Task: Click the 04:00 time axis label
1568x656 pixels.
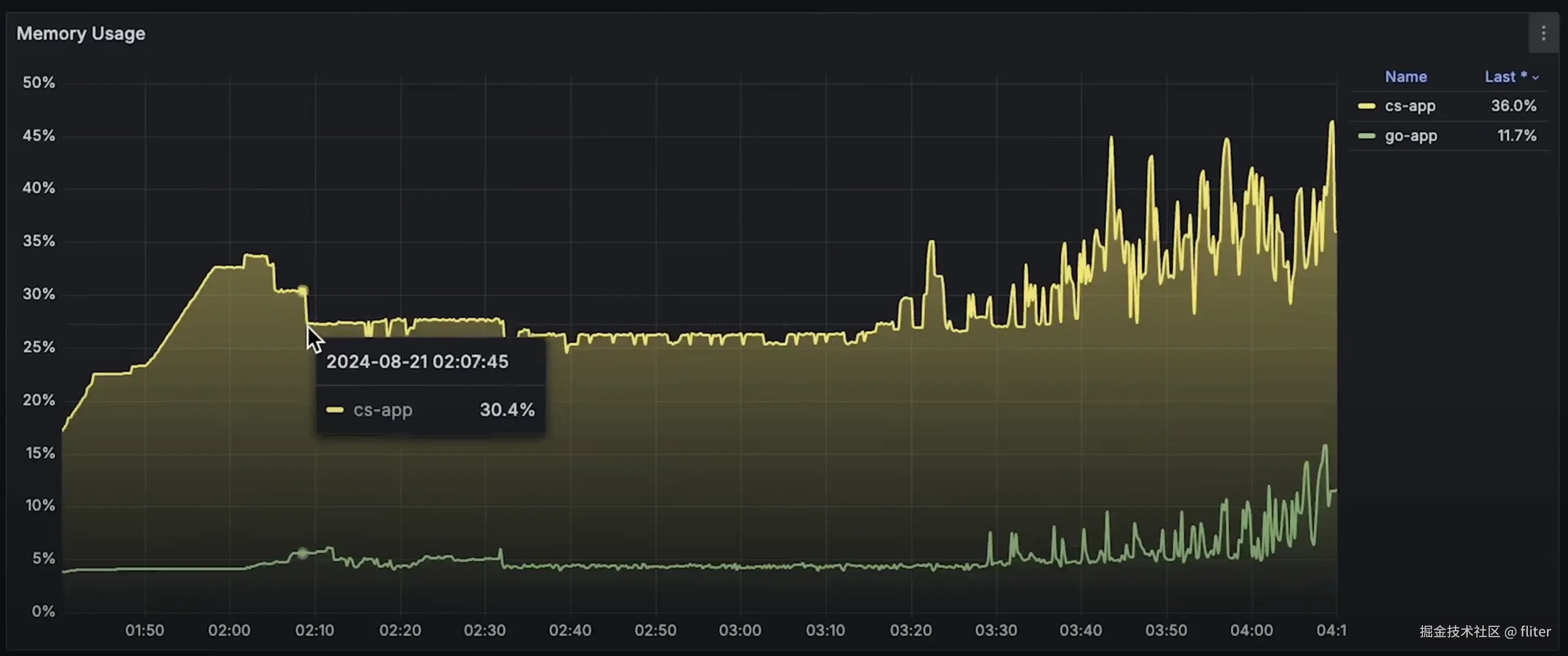Action: pos(1251,631)
